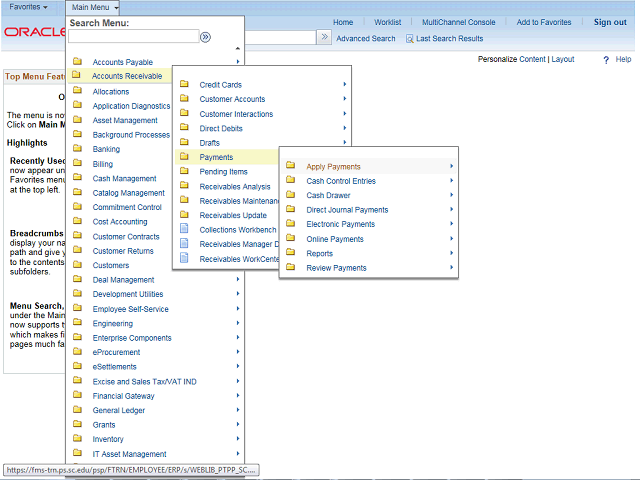Click the Help question mark icon
Screen dimensions: 640x480
(606, 60)
